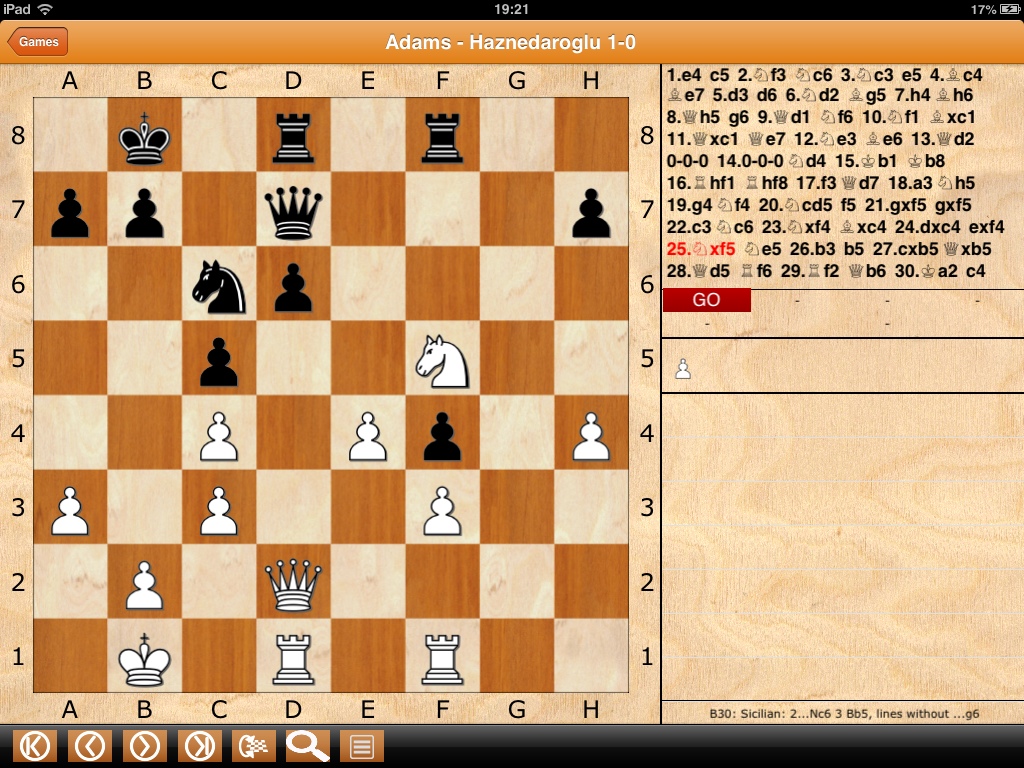The width and height of the screenshot is (1024, 768).
Task: Jump to the first move of the game
Action: pyautogui.click(x=35, y=746)
